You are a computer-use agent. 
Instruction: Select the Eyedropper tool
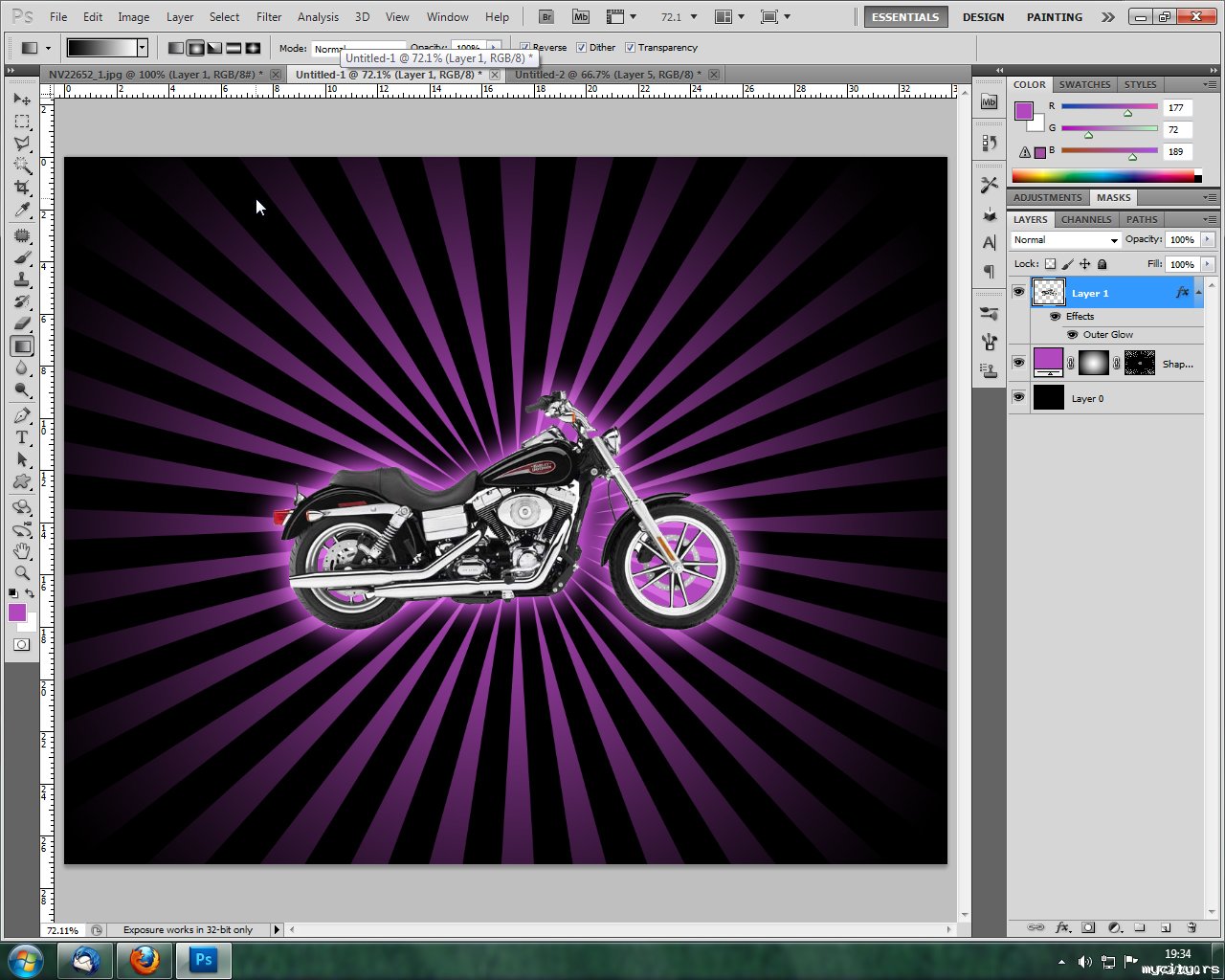[x=21, y=211]
